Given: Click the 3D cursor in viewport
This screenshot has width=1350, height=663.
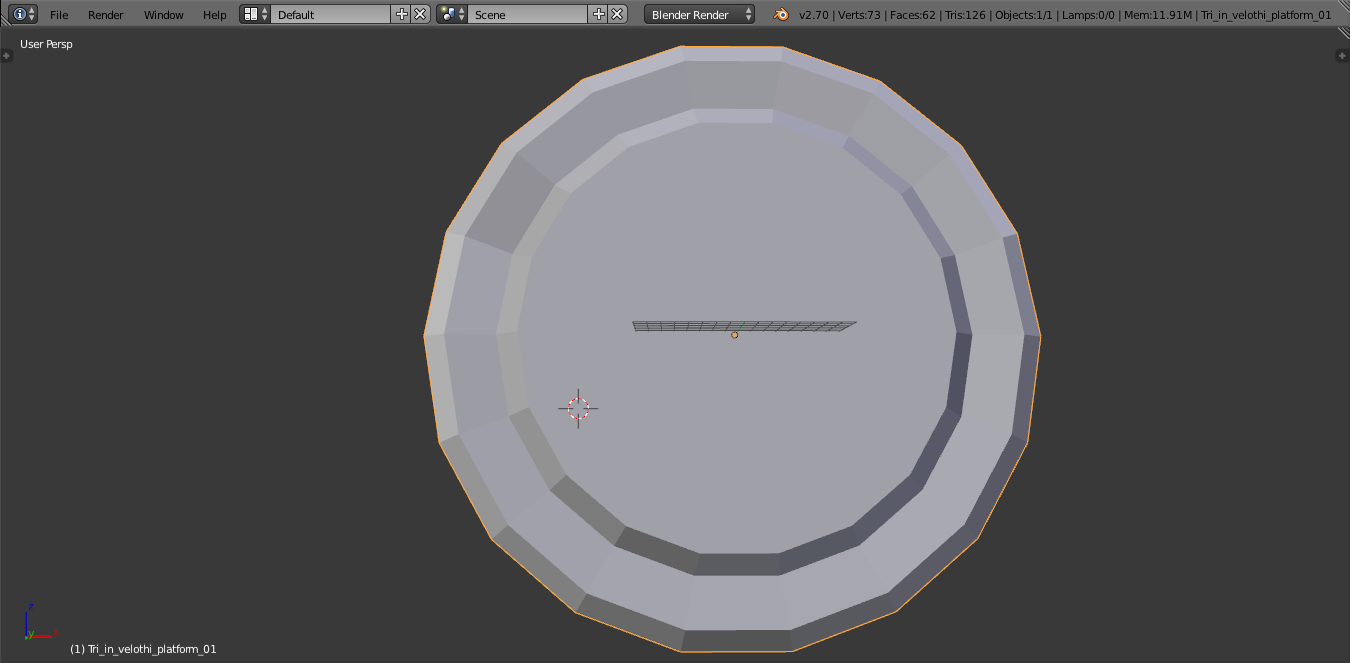Looking at the screenshot, I should (x=578, y=408).
